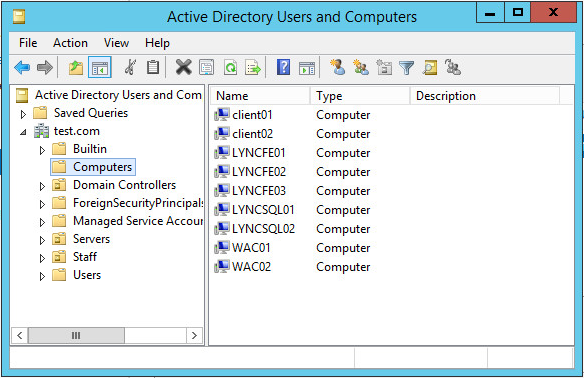This screenshot has height=378, width=584.
Task: Click the WAC02 computer icon
Action: pyautogui.click(x=222, y=266)
